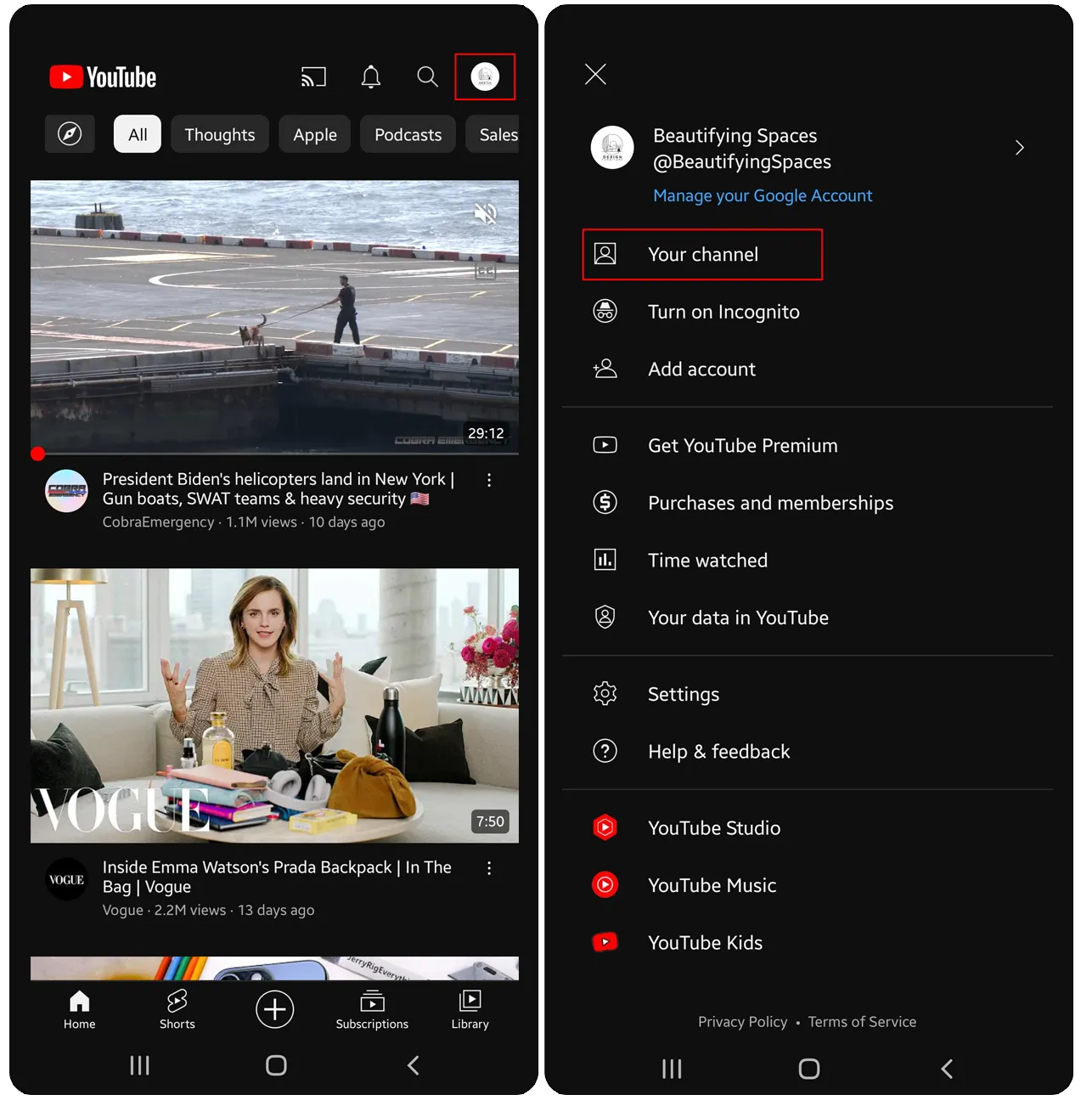Open notifications bell

[x=371, y=77]
